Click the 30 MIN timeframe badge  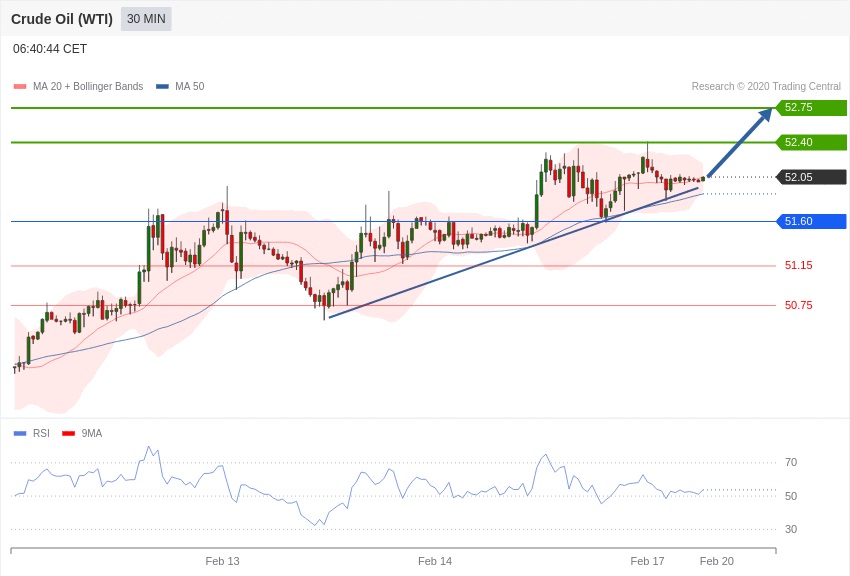point(146,19)
